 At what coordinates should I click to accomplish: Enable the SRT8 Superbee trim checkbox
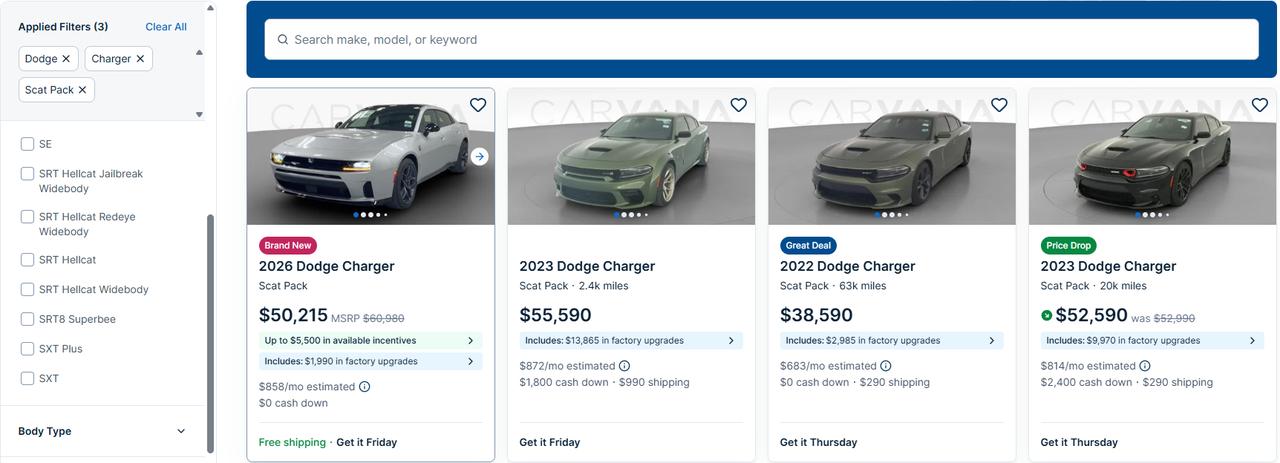coord(28,319)
